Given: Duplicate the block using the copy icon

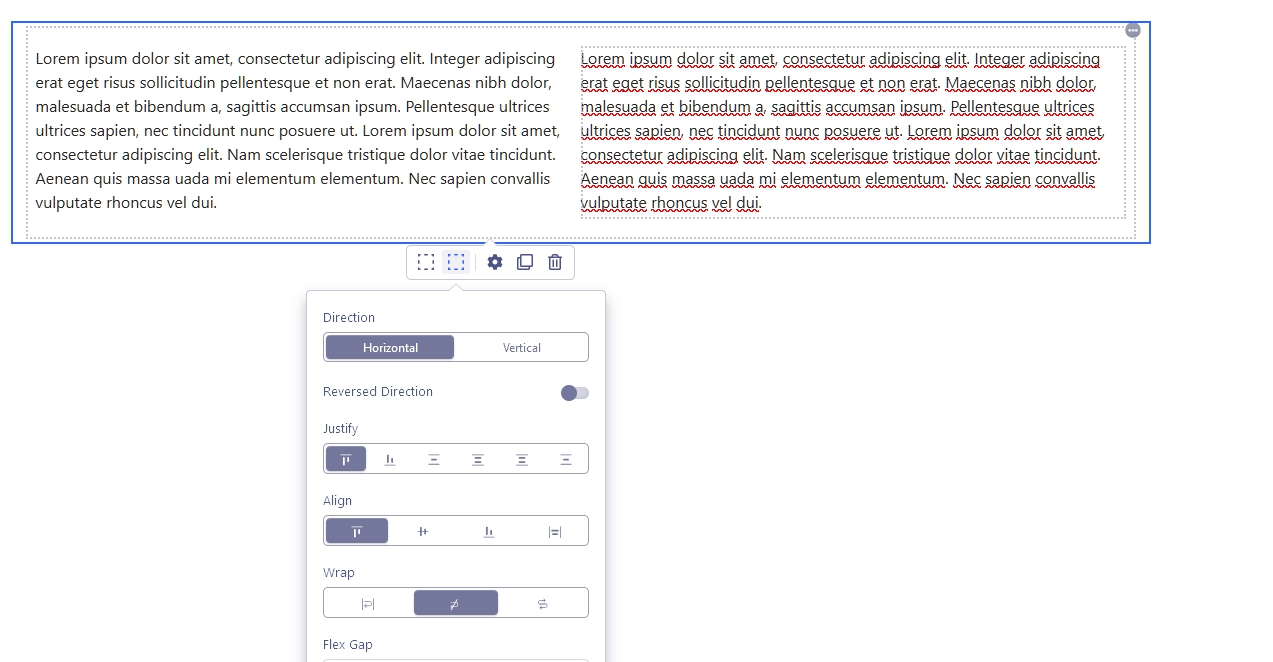Looking at the screenshot, I should tap(525, 262).
